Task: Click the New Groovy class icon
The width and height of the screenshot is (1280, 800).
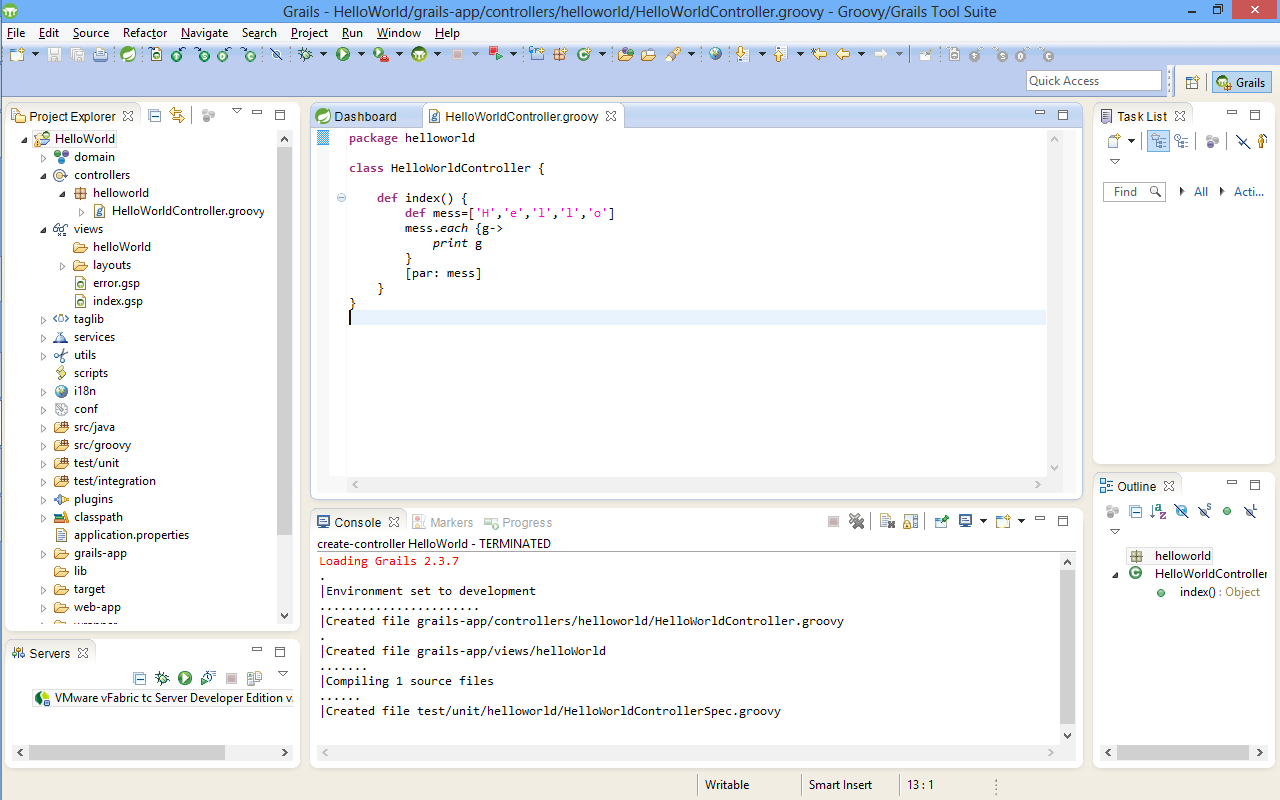Action: pos(585,54)
